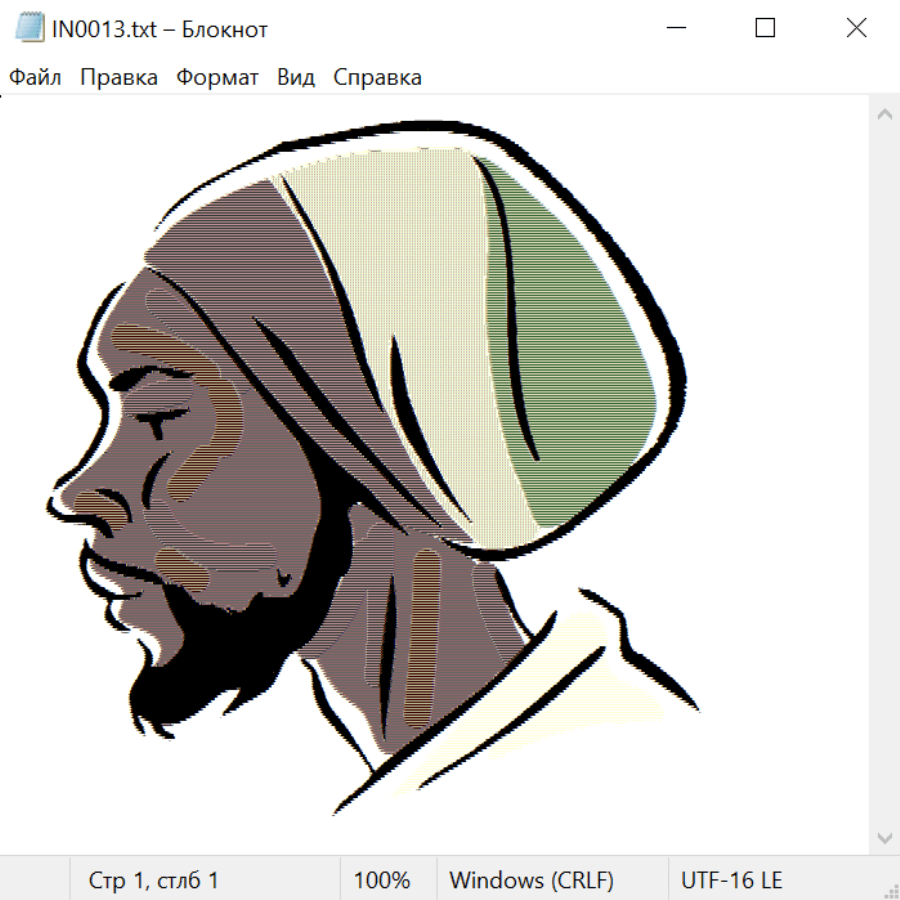900x900 pixels.
Task: Maximize the Блокнот window
Action: (765, 29)
